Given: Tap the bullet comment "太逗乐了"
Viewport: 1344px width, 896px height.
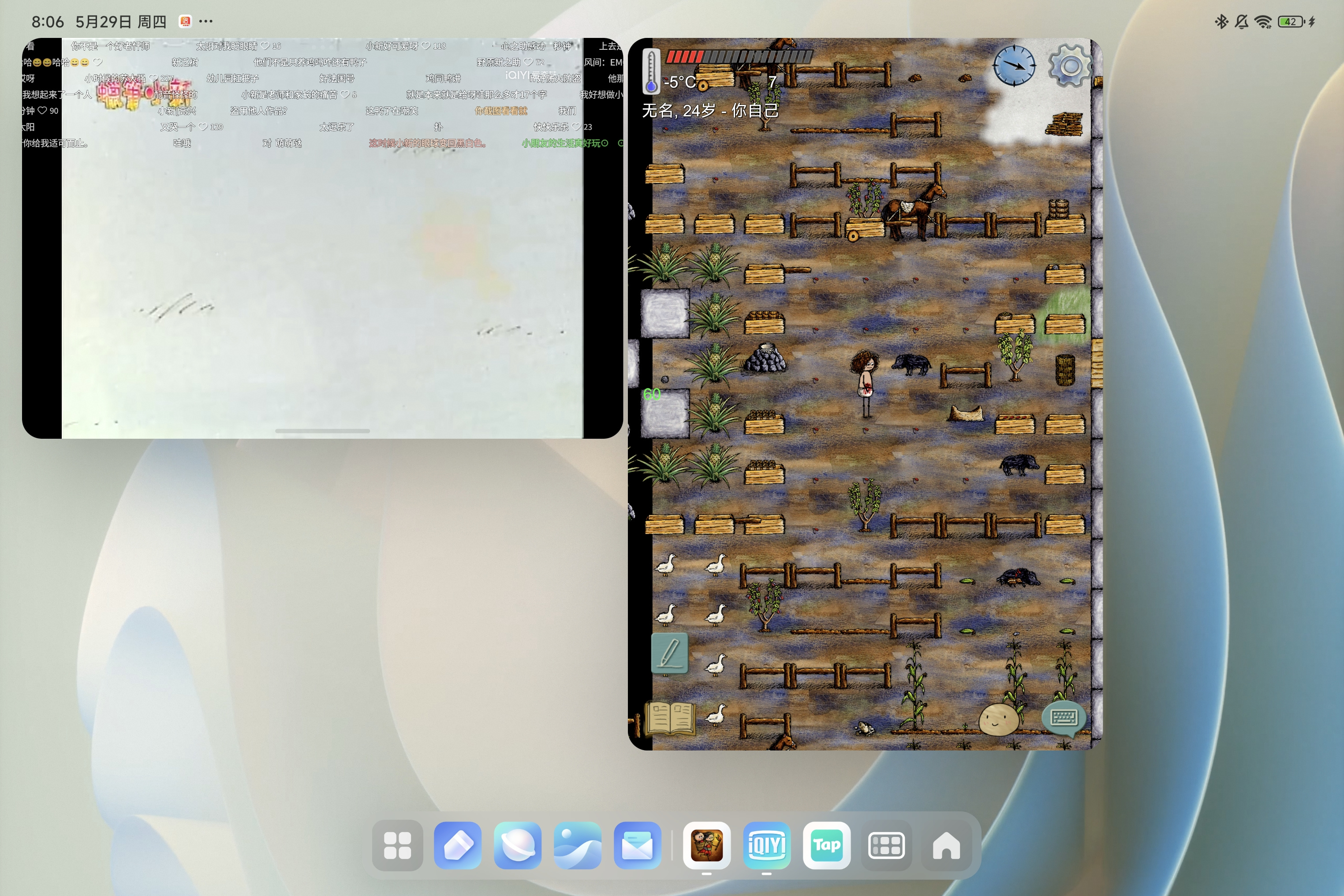Looking at the screenshot, I should pos(336,127).
